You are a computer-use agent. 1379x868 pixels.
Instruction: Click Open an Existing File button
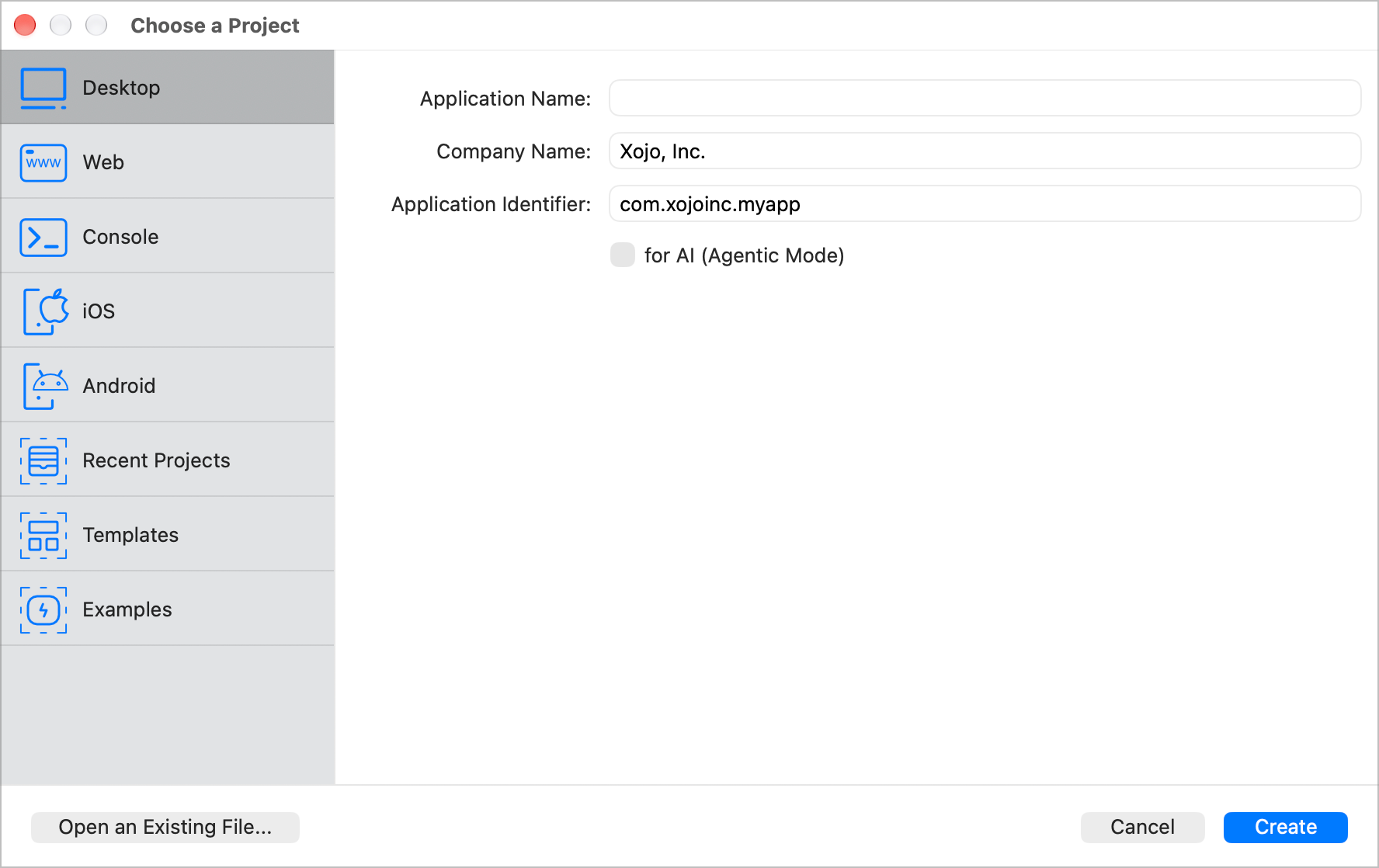click(165, 827)
